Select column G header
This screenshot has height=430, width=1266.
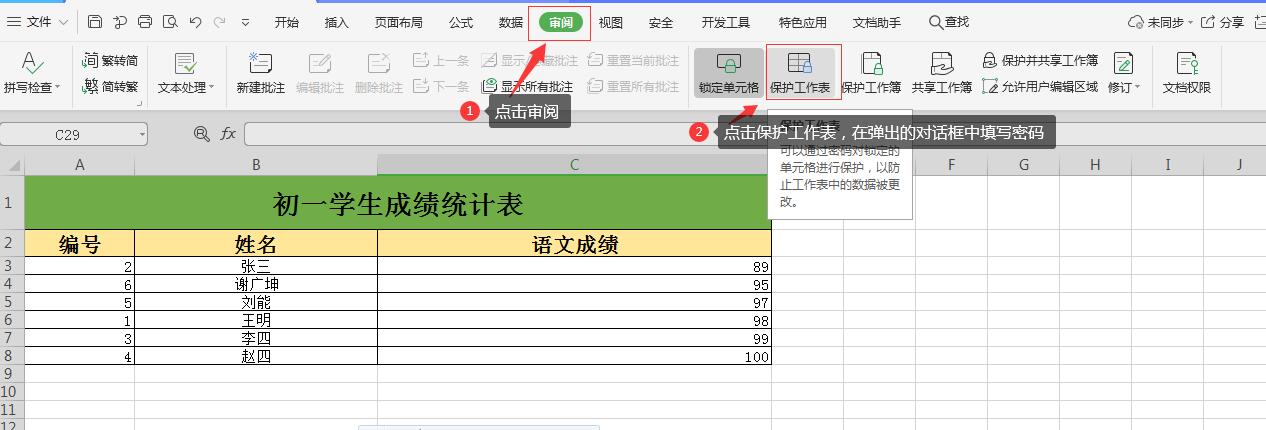click(1024, 165)
